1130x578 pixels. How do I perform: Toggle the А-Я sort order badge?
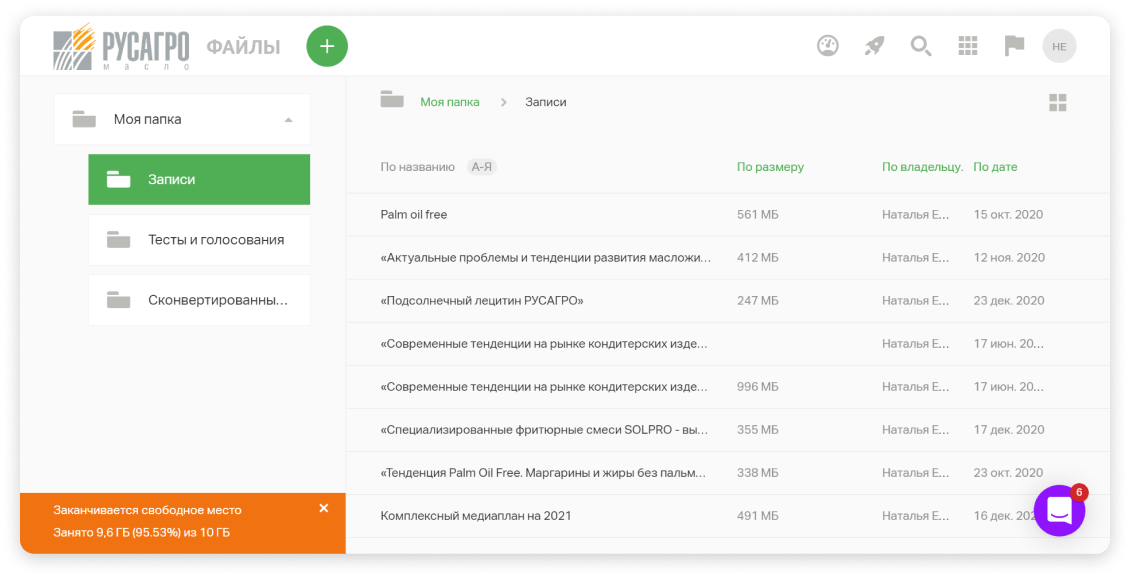(481, 167)
